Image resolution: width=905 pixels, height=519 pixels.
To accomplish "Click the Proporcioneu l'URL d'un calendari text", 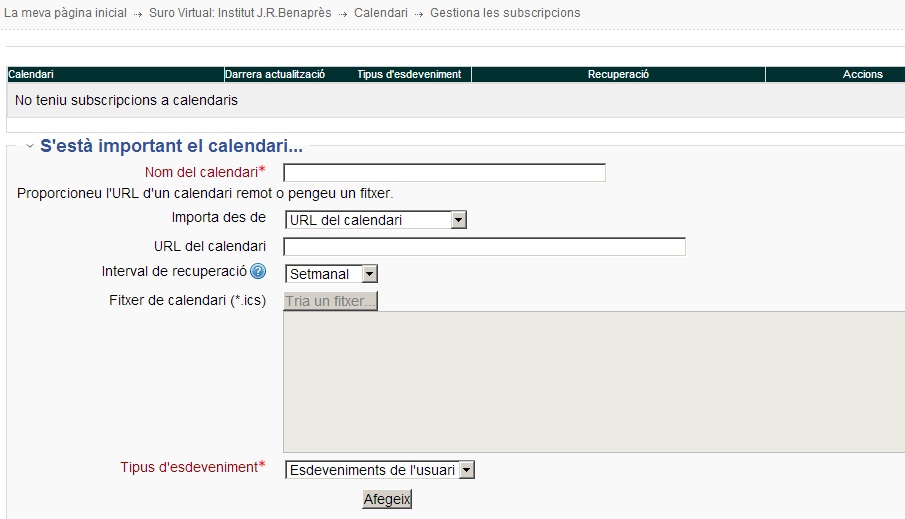I will coord(205,193).
